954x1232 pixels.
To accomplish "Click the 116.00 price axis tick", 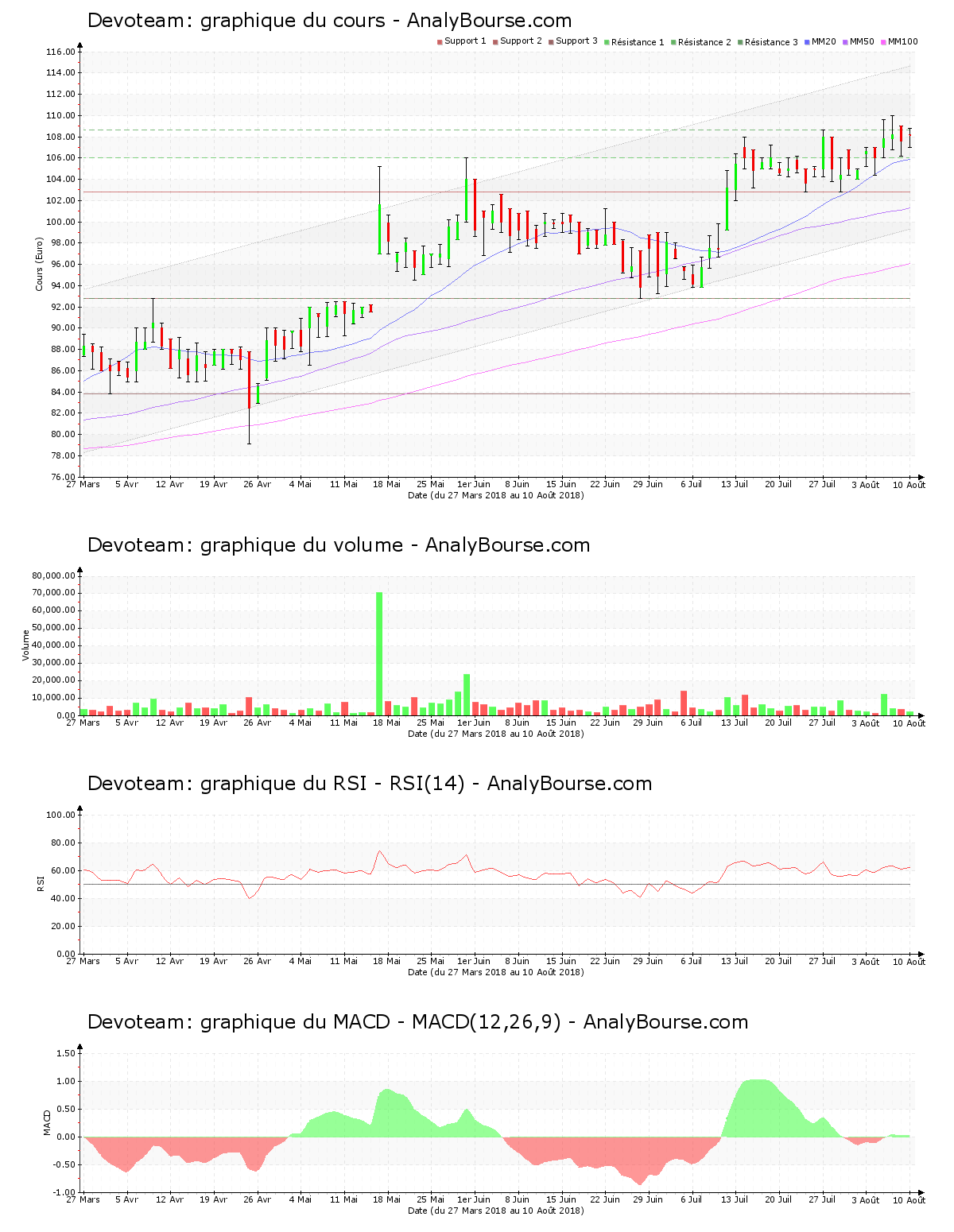I will tap(60, 52).
